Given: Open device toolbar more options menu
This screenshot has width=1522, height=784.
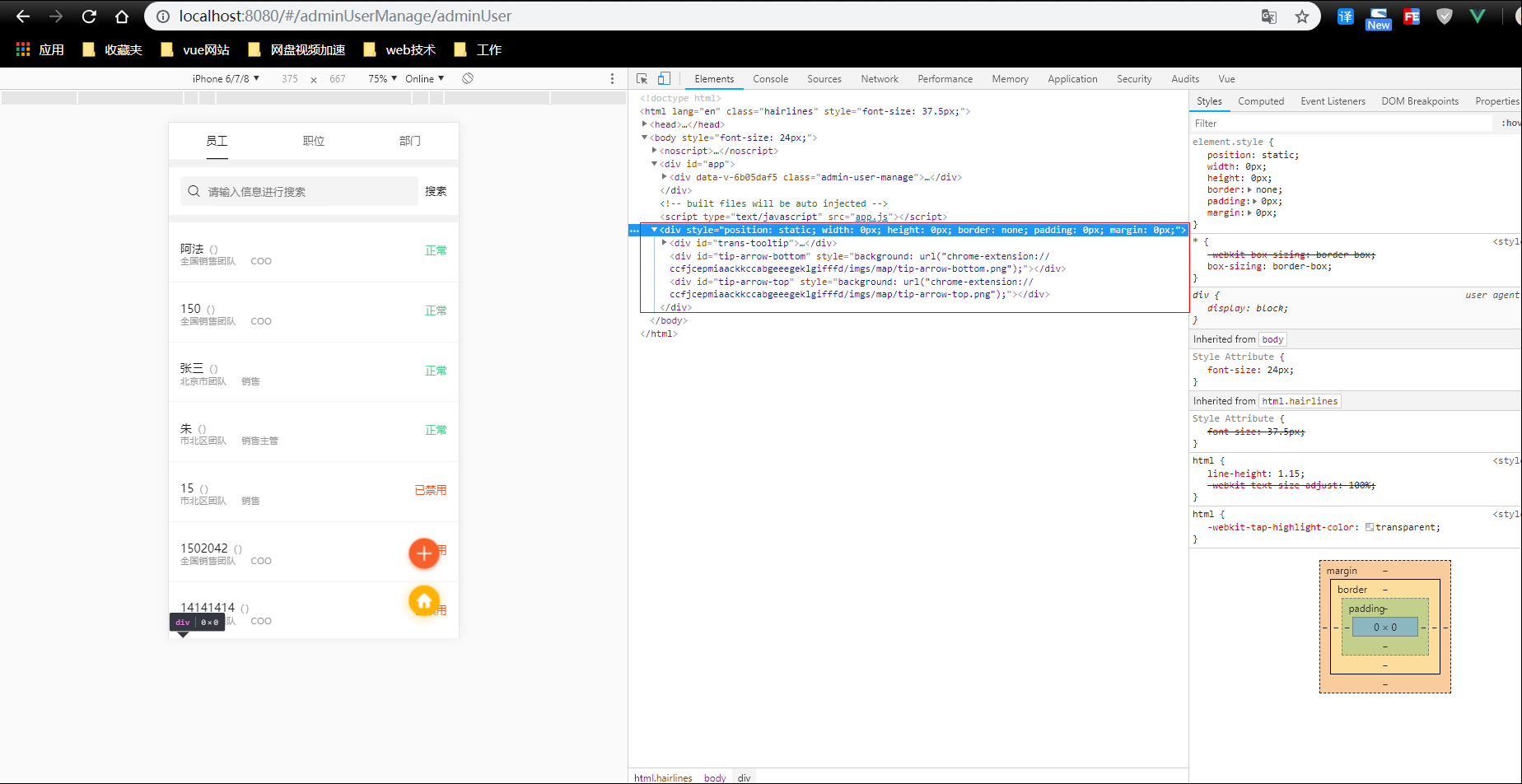Looking at the screenshot, I should point(612,78).
